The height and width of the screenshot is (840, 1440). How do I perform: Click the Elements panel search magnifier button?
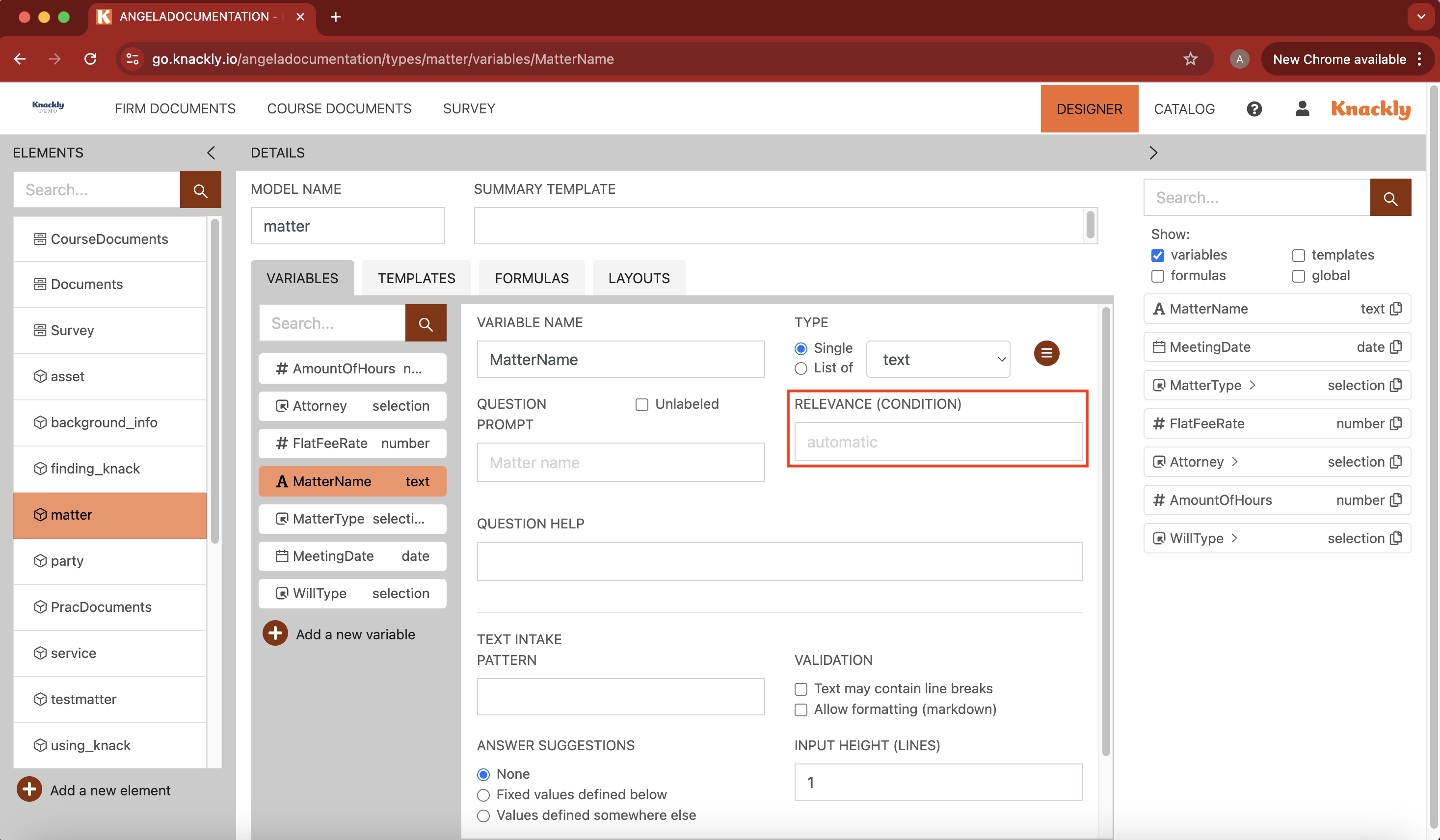[200, 190]
